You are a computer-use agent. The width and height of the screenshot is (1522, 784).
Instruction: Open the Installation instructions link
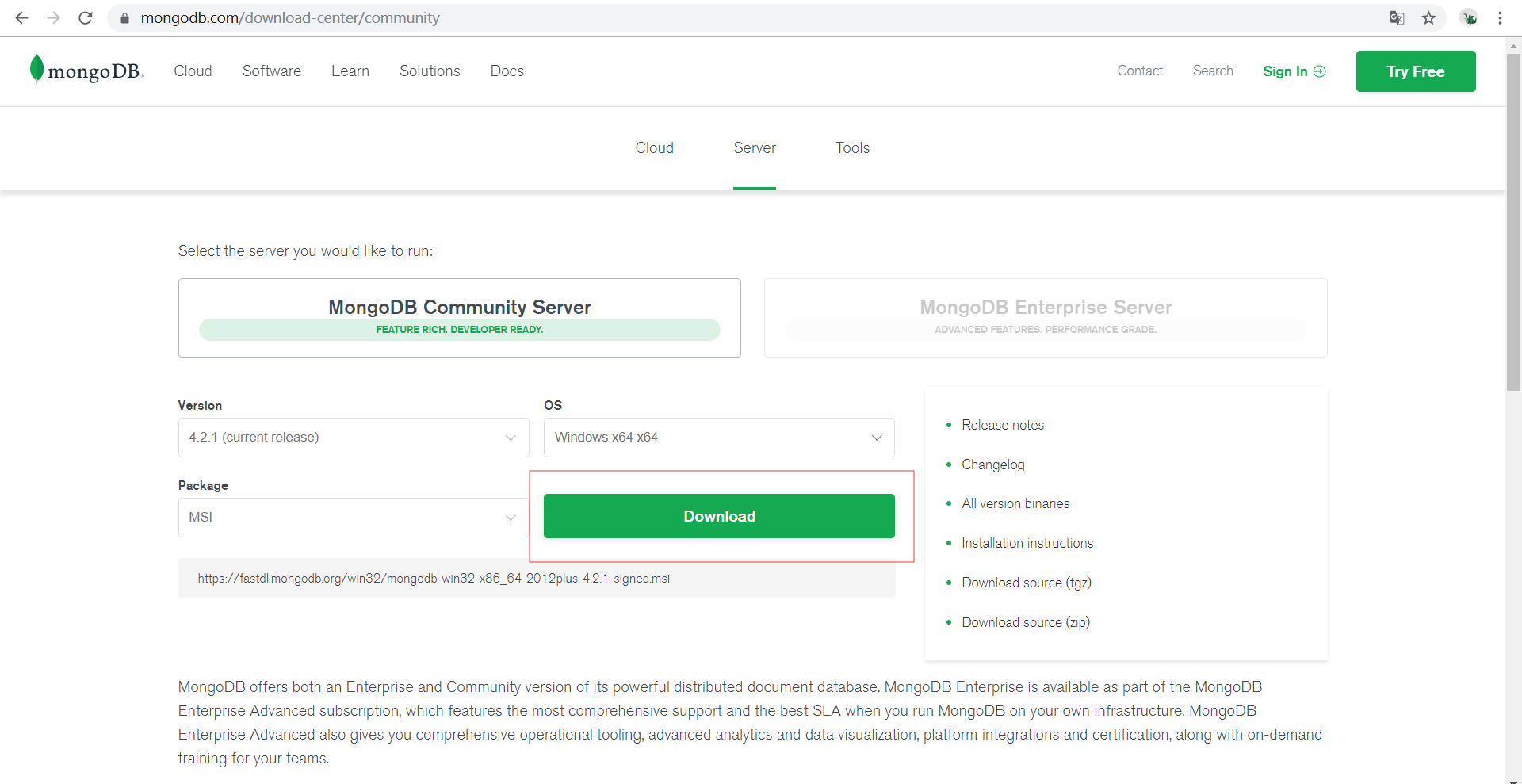coord(1027,543)
